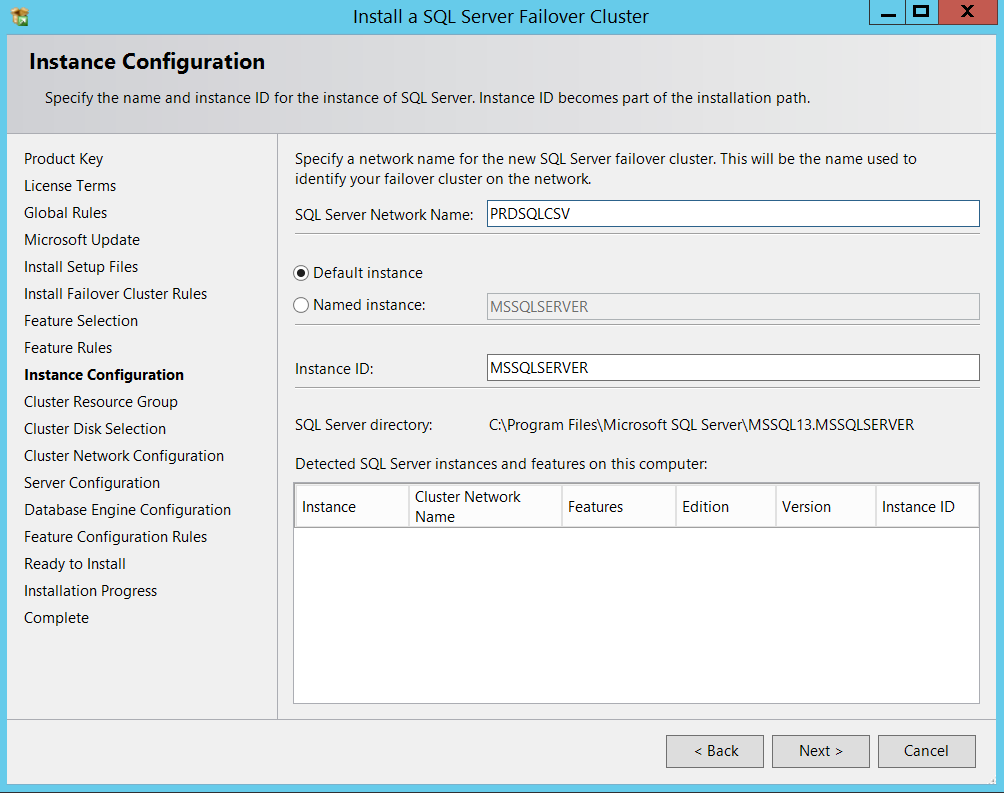Select Cluster Disk Selection in sidebar
This screenshot has height=793, width=1004.
[95, 429]
